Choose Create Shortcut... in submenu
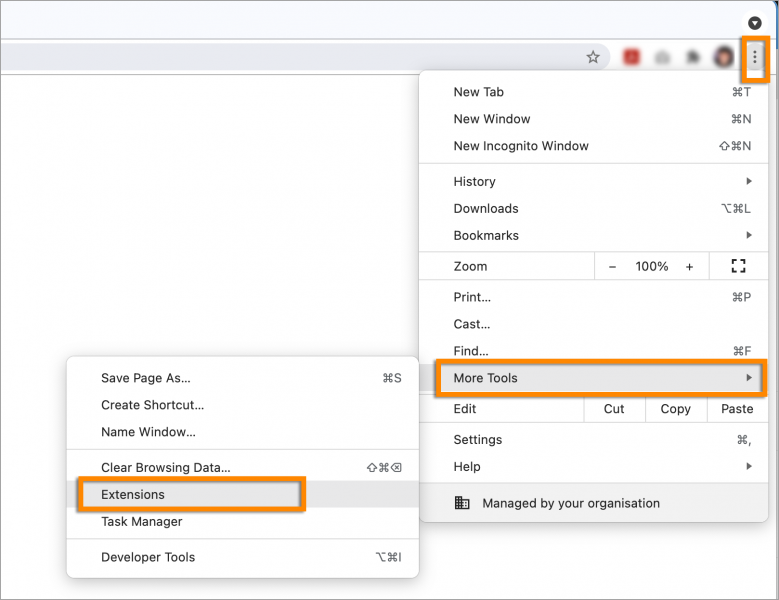This screenshot has width=779, height=600. click(x=243, y=405)
